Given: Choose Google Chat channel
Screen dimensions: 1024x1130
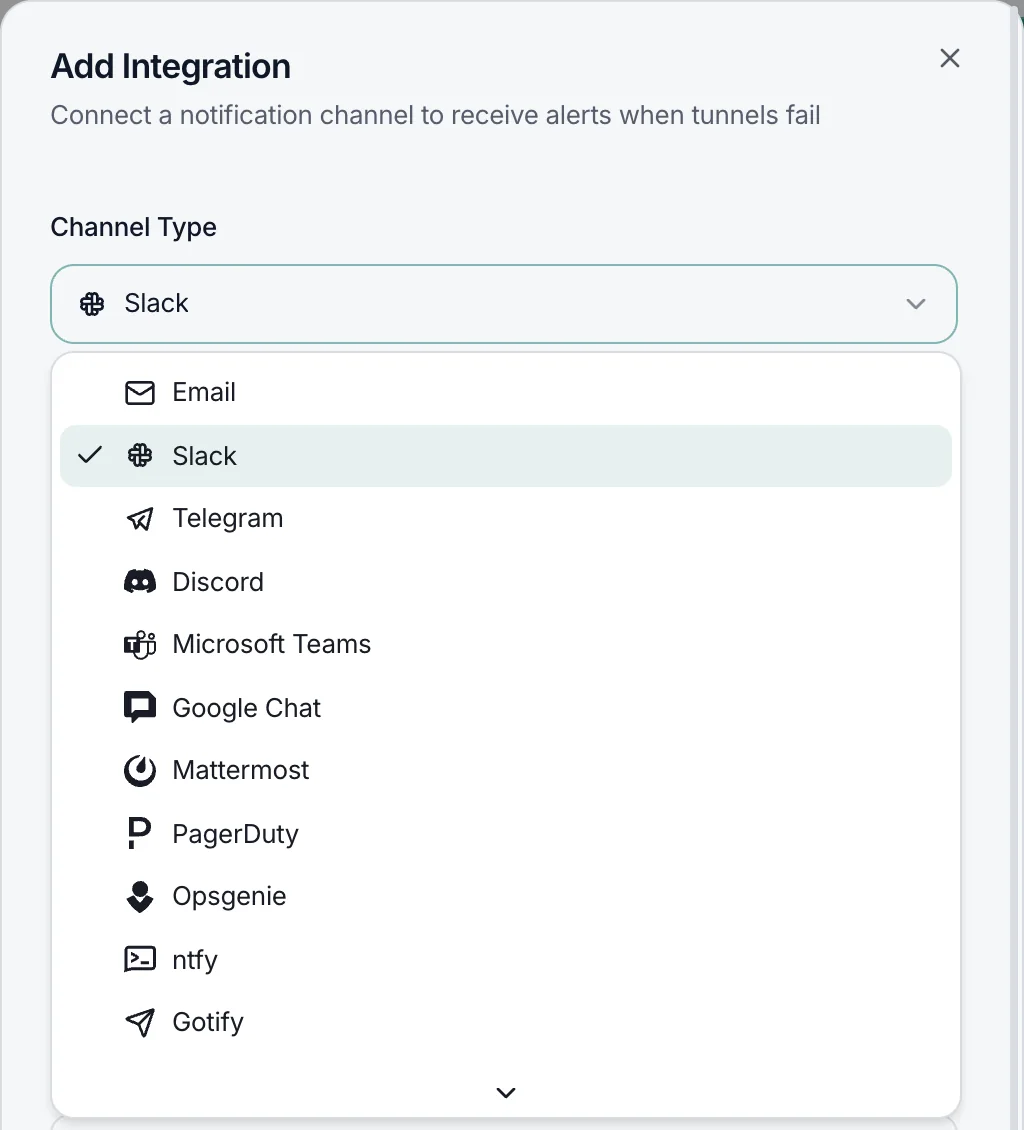Looking at the screenshot, I should point(506,707).
